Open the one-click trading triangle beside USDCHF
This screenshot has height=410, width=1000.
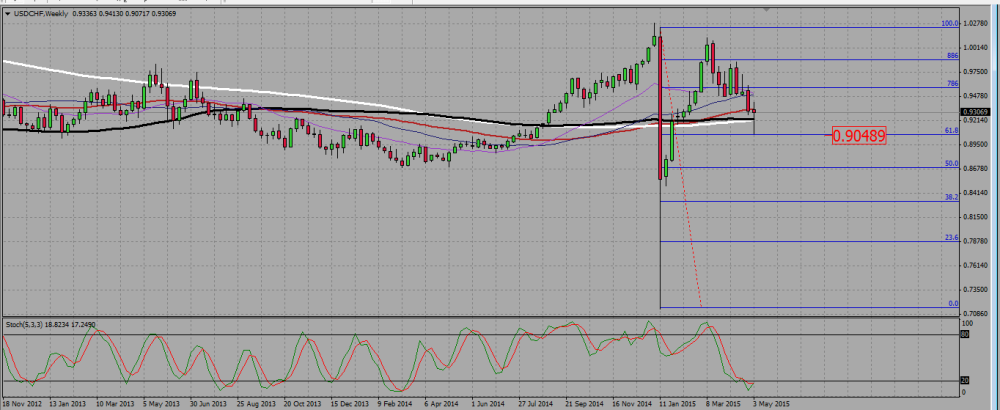click(x=7, y=13)
